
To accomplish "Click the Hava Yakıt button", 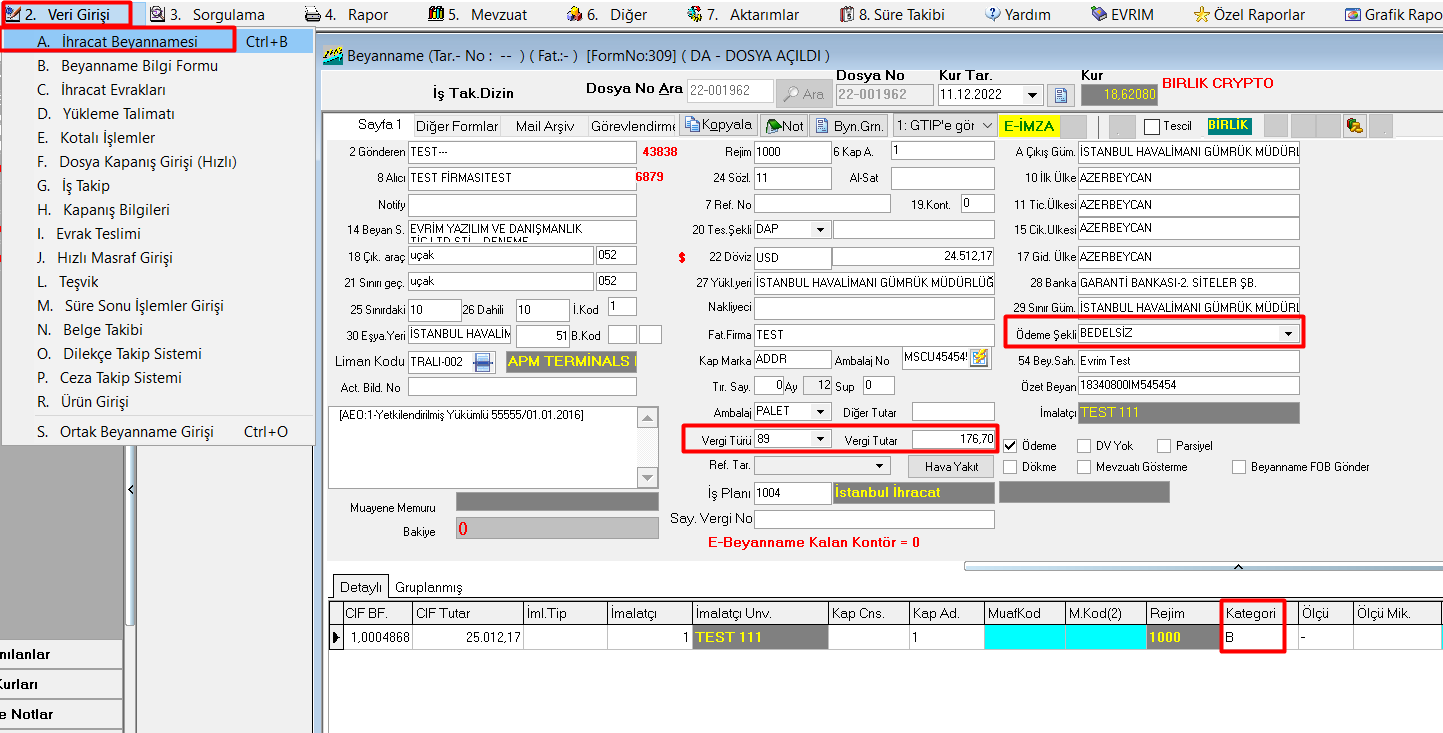I will click(x=951, y=466).
